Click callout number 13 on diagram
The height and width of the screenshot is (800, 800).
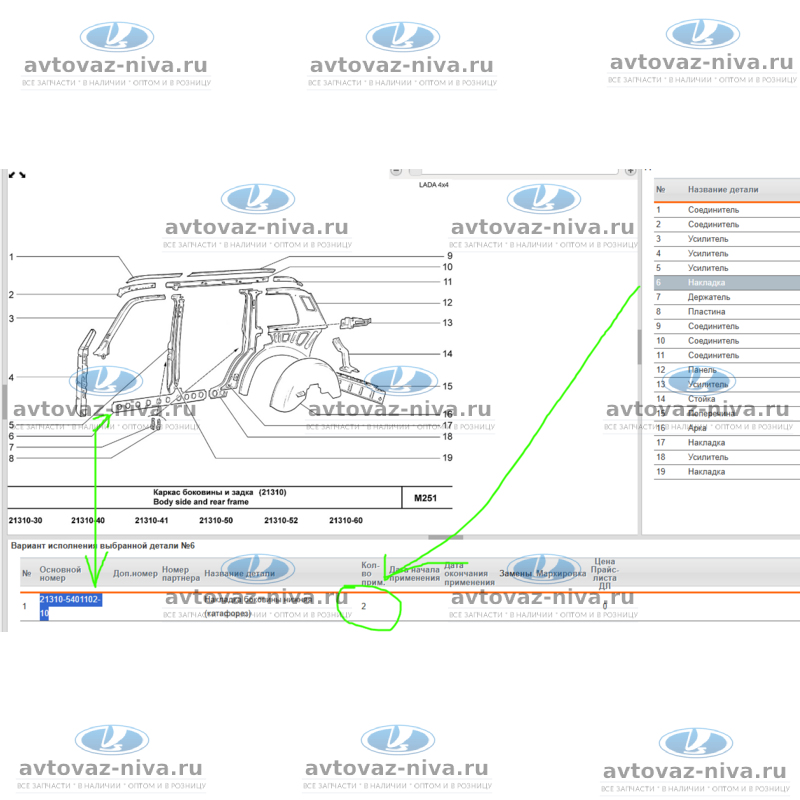(447, 323)
